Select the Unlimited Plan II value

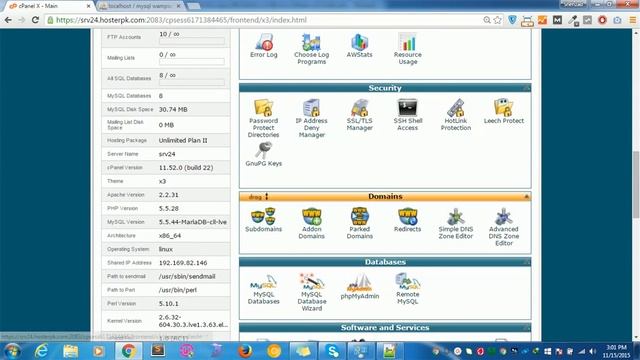click(x=183, y=140)
